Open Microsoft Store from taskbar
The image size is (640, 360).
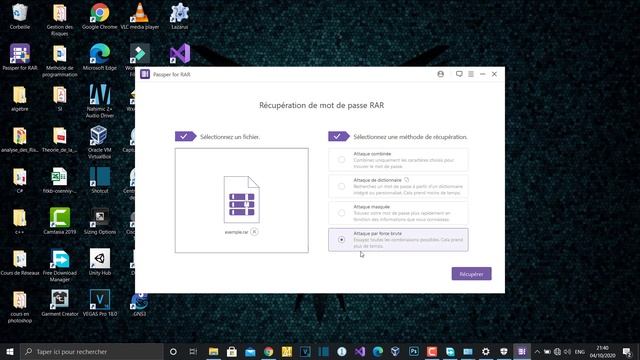[232, 351]
